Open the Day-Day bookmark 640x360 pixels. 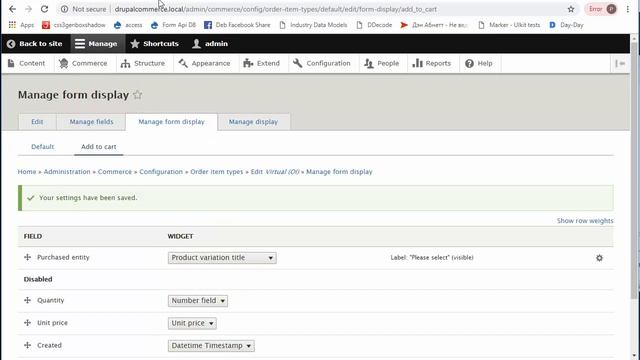[x=566, y=25]
